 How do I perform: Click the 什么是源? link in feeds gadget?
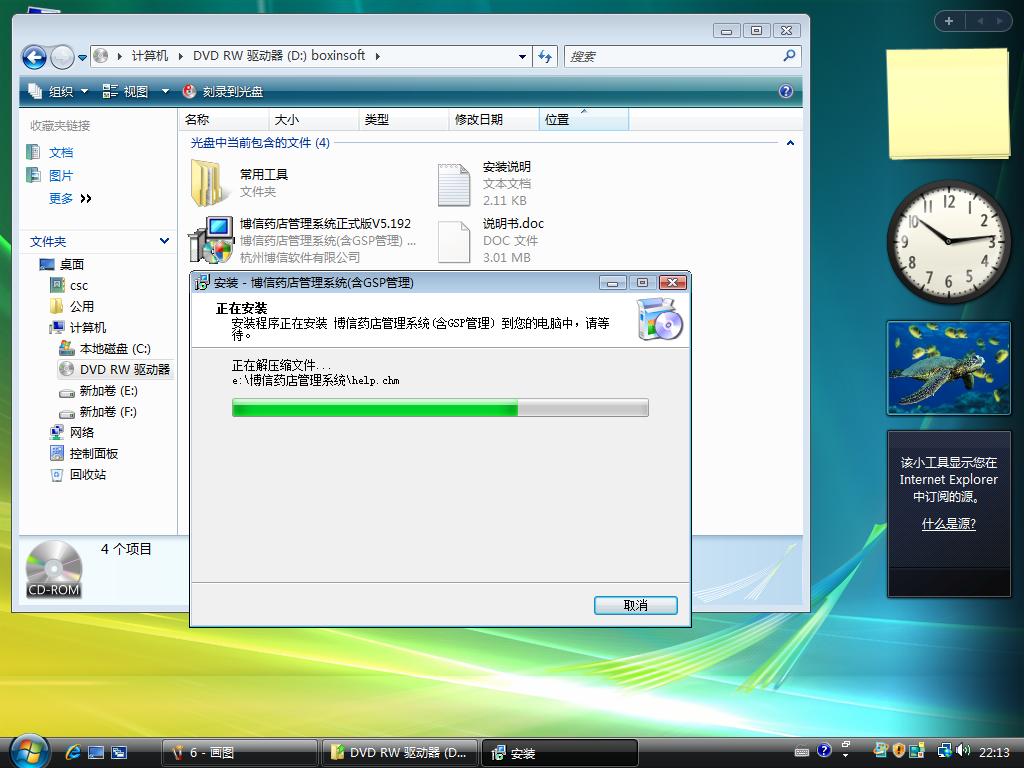(x=948, y=524)
